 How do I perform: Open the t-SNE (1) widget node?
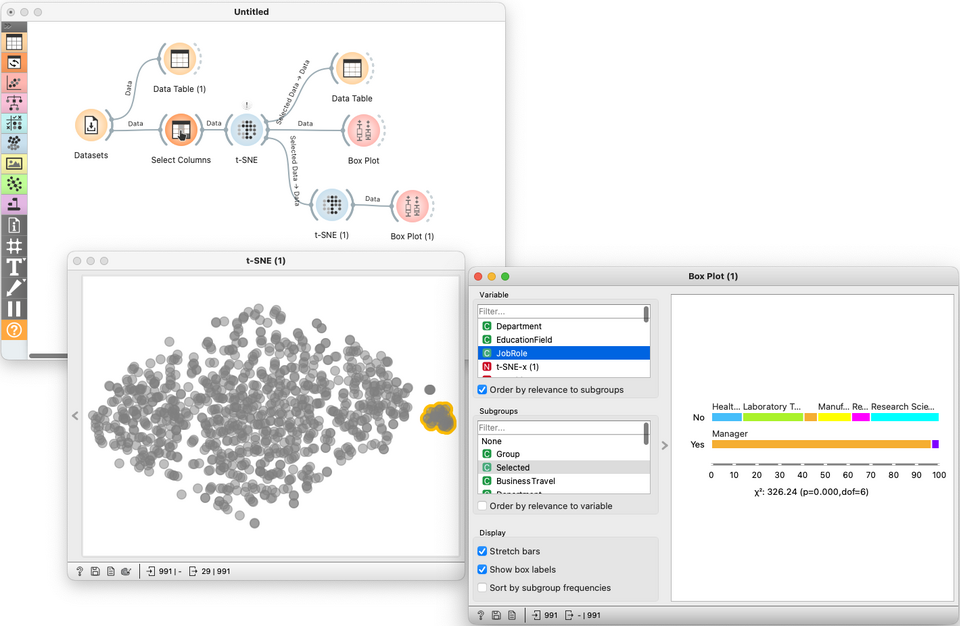(x=332, y=205)
